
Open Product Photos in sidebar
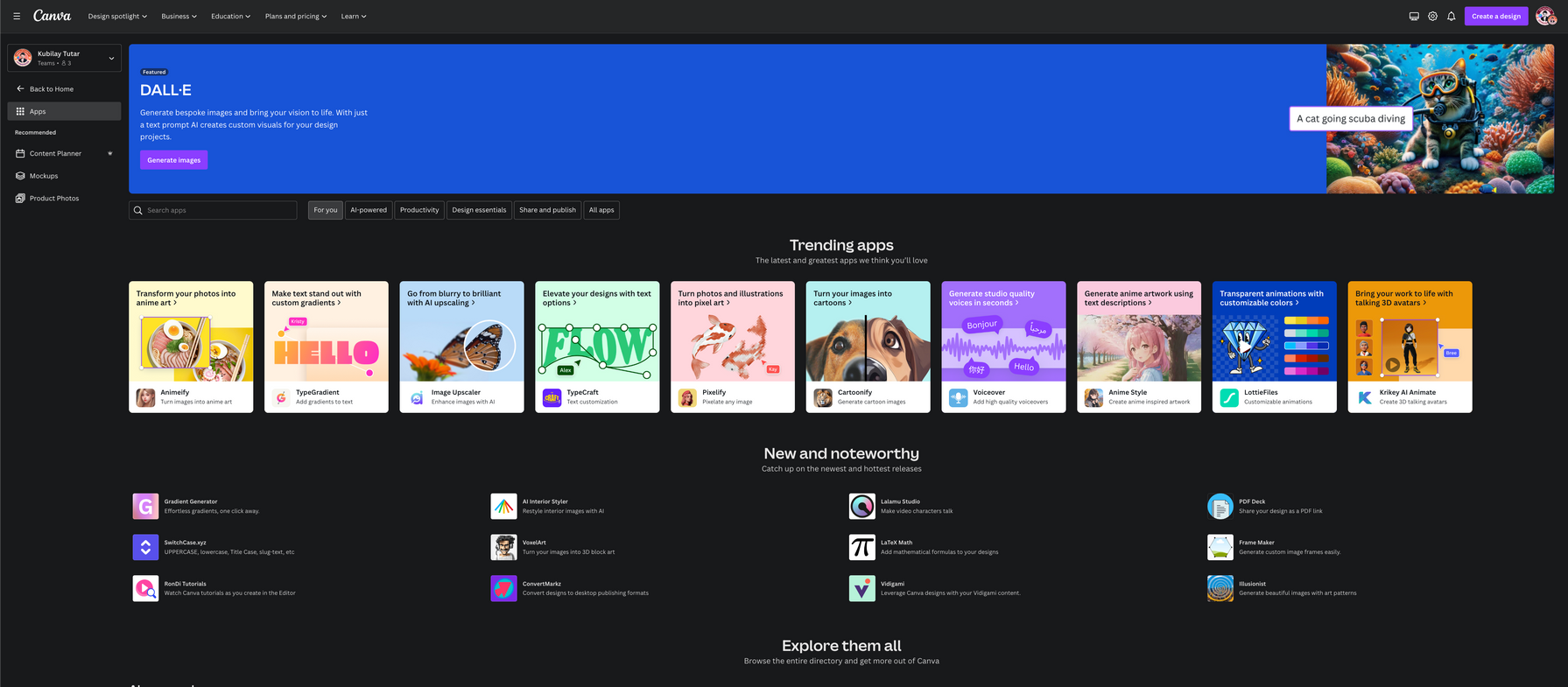click(64, 199)
